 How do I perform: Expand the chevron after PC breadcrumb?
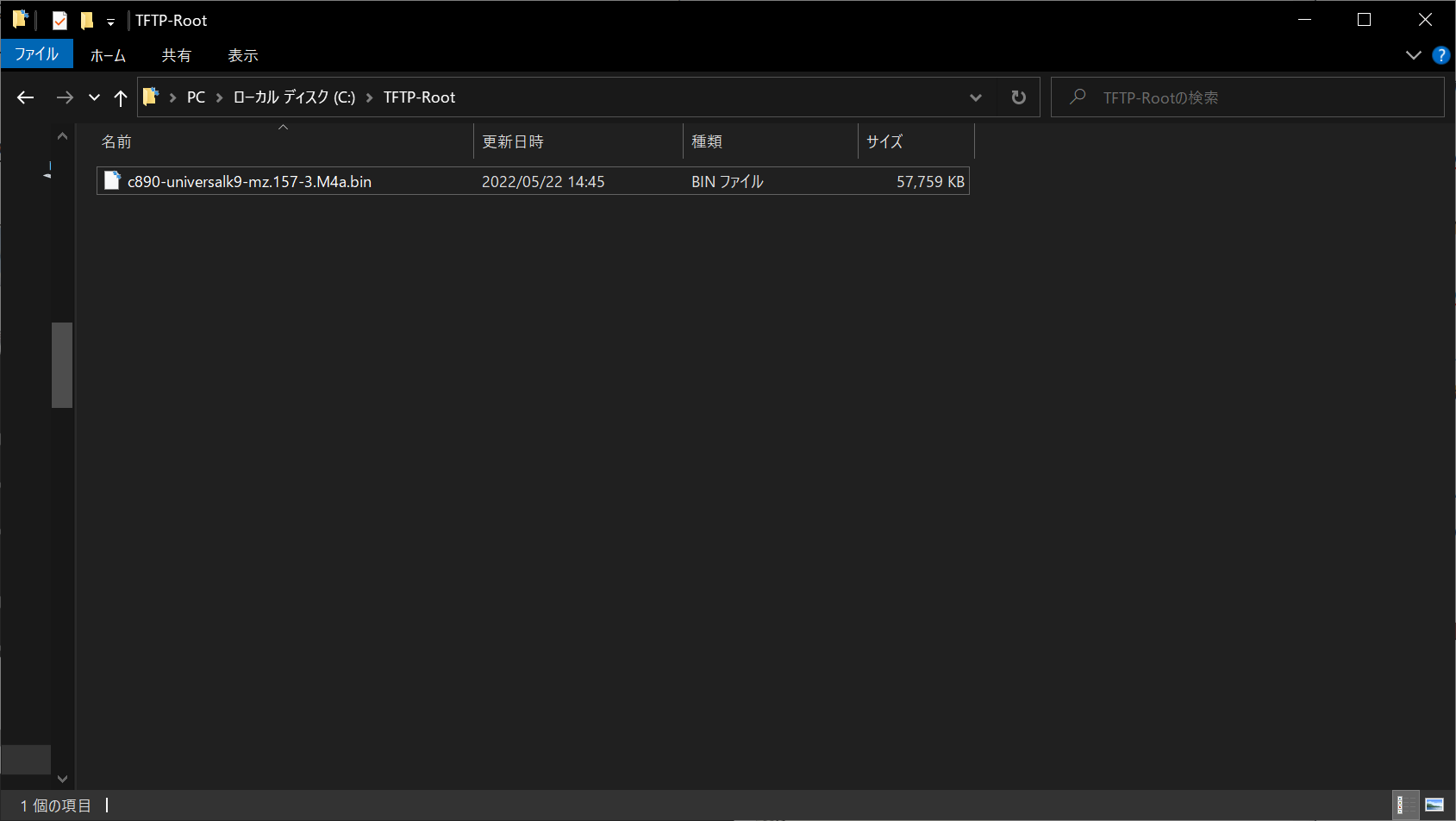(x=219, y=97)
